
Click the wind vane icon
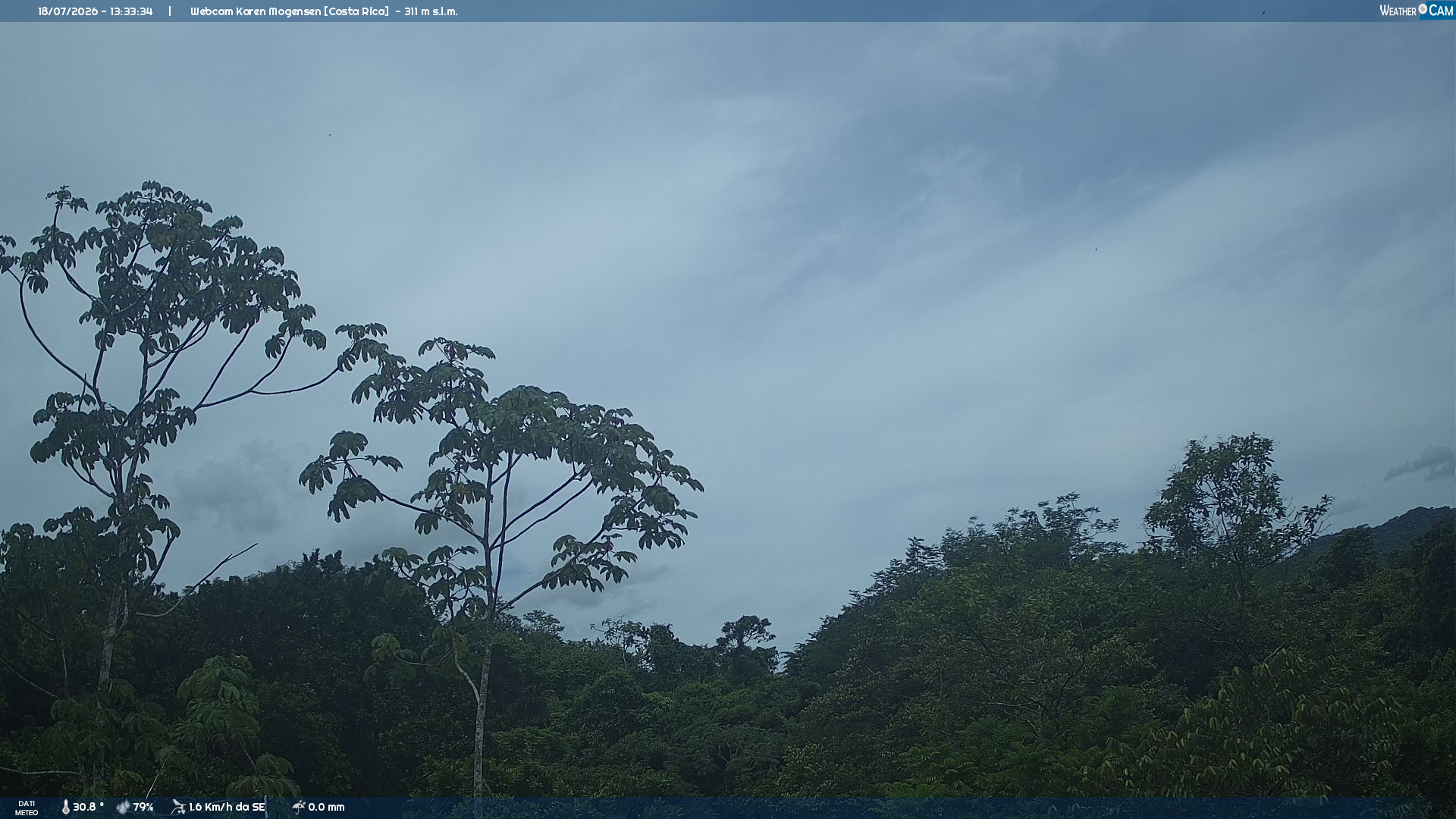178,808
